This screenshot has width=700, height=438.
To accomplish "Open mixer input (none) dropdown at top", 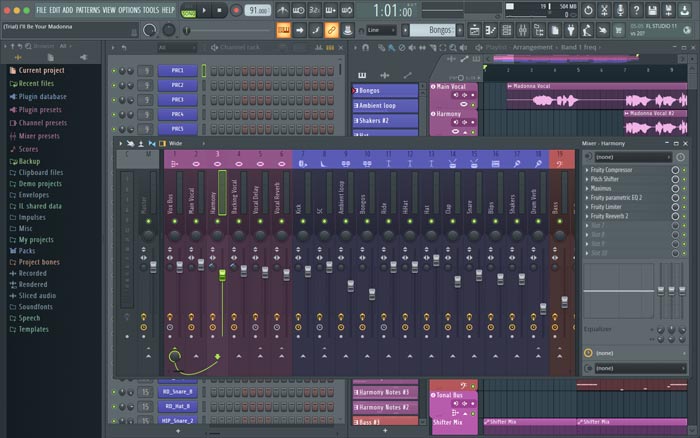I will (633, 157).
